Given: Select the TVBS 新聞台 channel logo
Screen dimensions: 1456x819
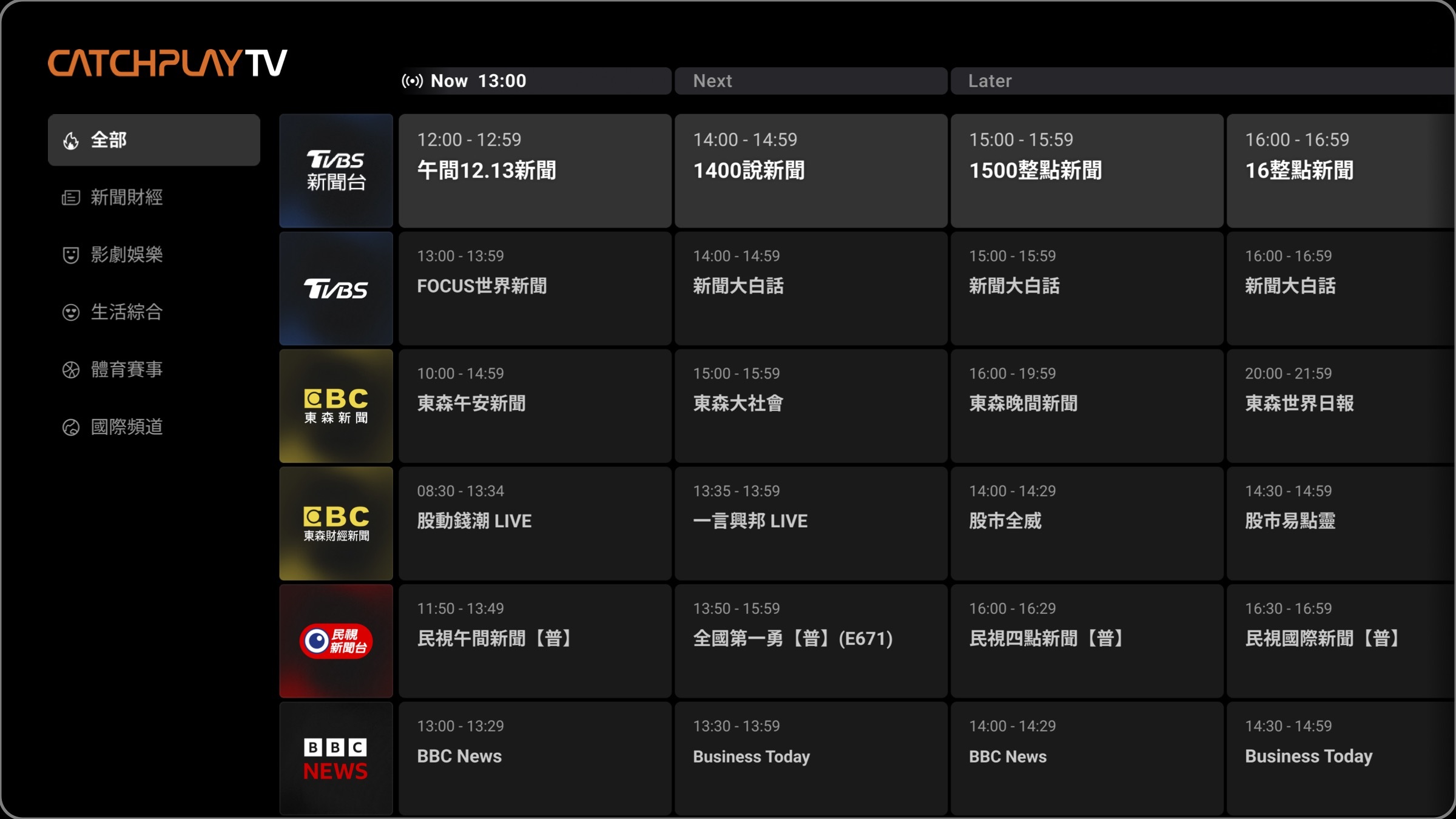Looking at the screenshot, I should pyautogui.click(x=336, y=171).
